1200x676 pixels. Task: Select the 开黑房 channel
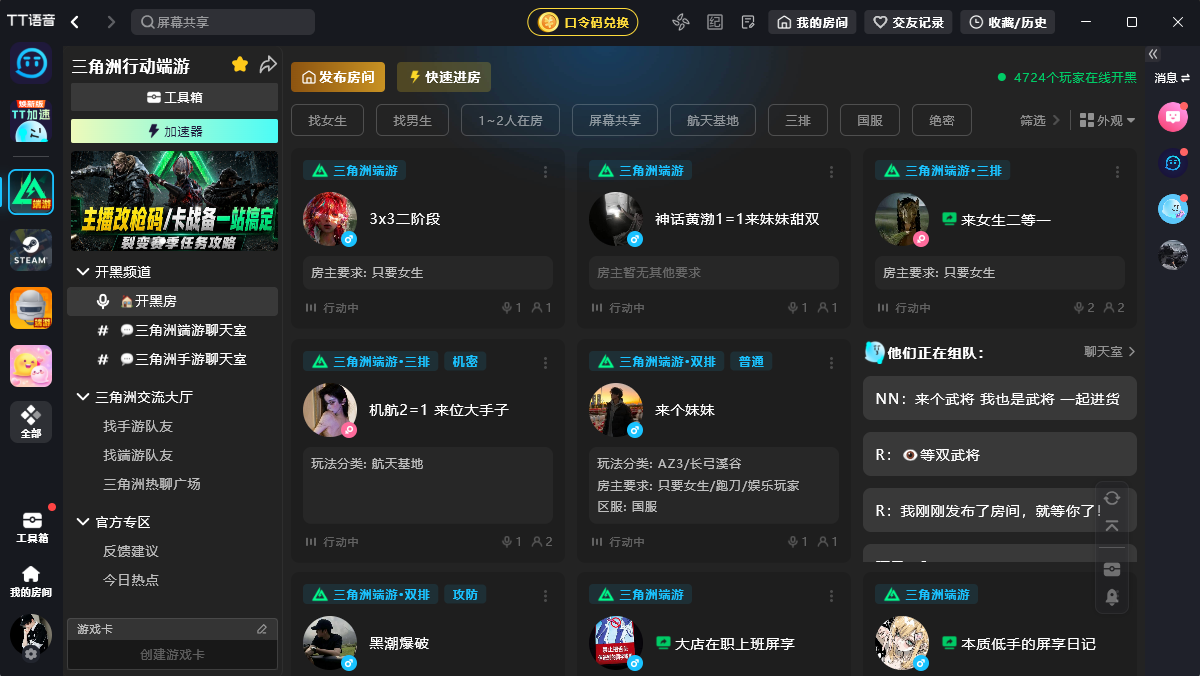(172, 301)
